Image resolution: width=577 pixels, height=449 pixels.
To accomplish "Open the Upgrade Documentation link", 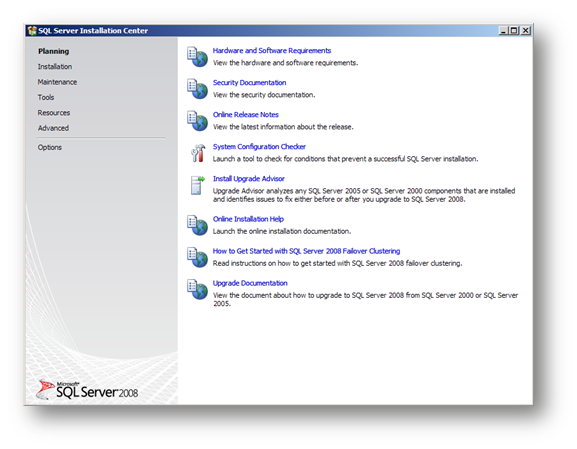I will (x=250, y=283).
